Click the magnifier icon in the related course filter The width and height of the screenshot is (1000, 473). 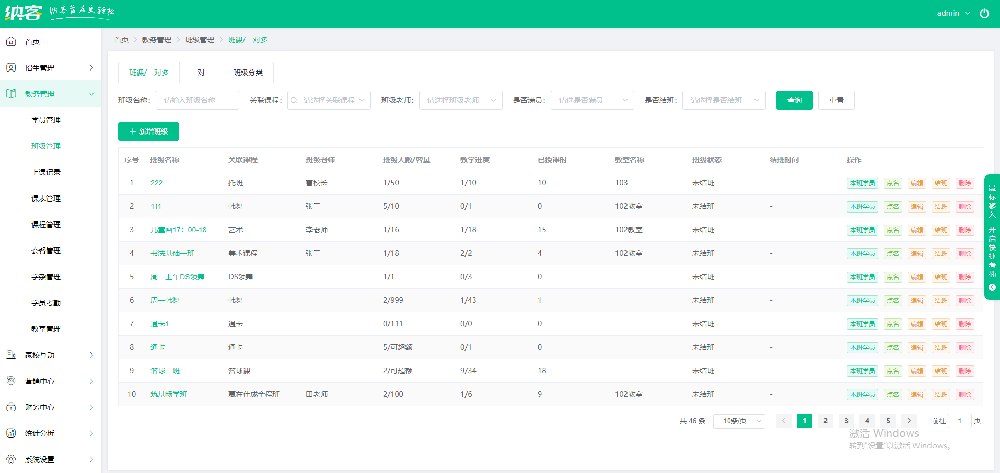pos(294,101)
